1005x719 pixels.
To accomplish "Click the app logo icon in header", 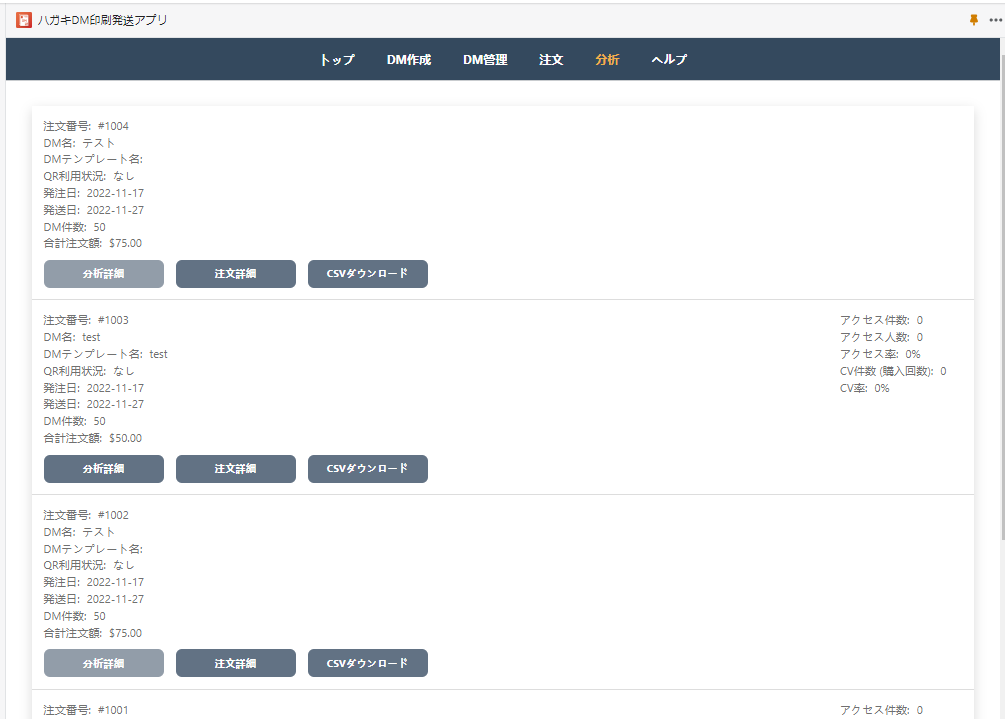I will tap(24, 20).
